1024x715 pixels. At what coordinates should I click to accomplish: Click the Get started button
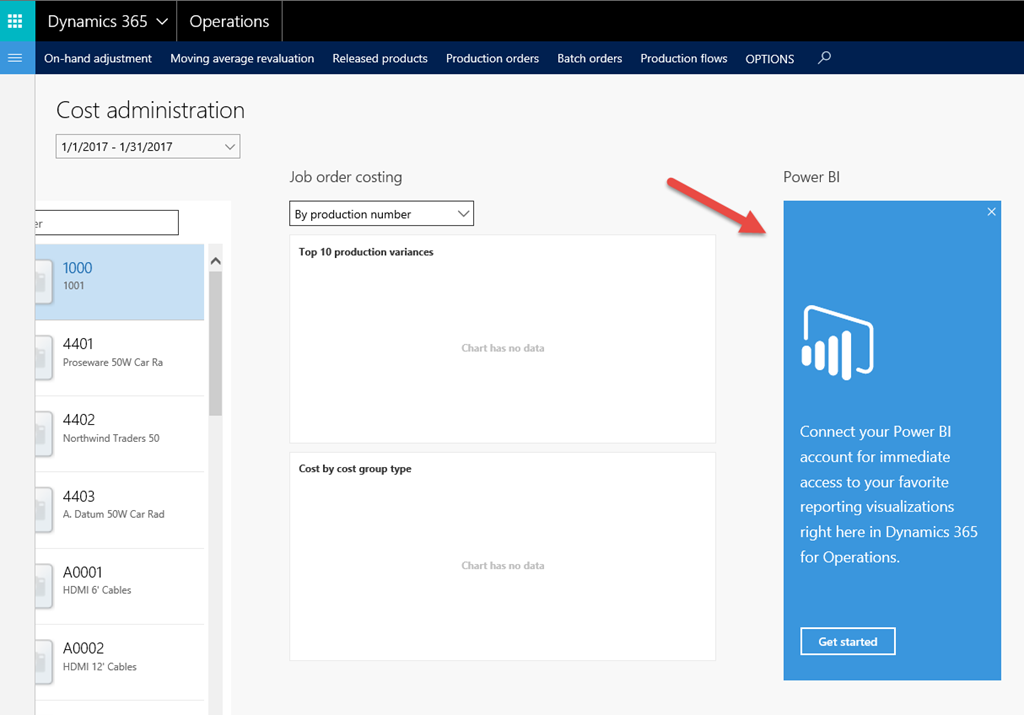pos(848,641)
